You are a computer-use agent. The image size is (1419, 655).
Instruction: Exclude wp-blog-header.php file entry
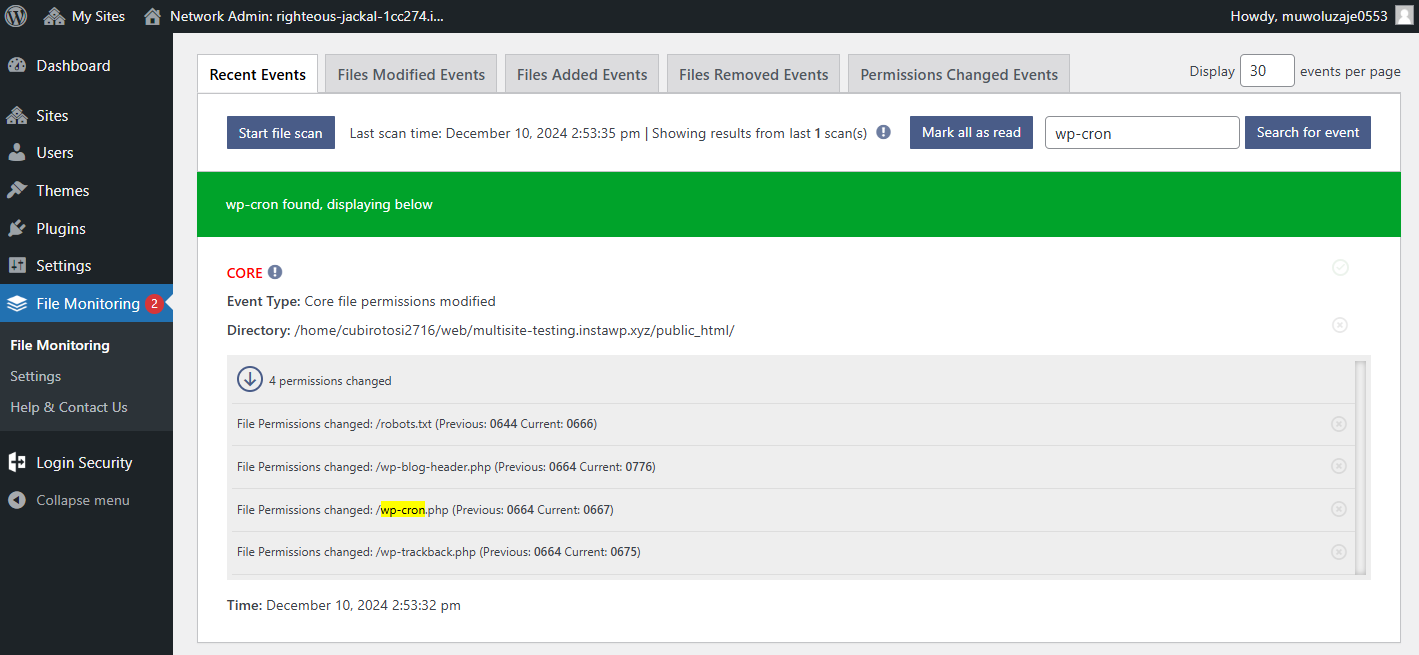[x=1339, y=466]
